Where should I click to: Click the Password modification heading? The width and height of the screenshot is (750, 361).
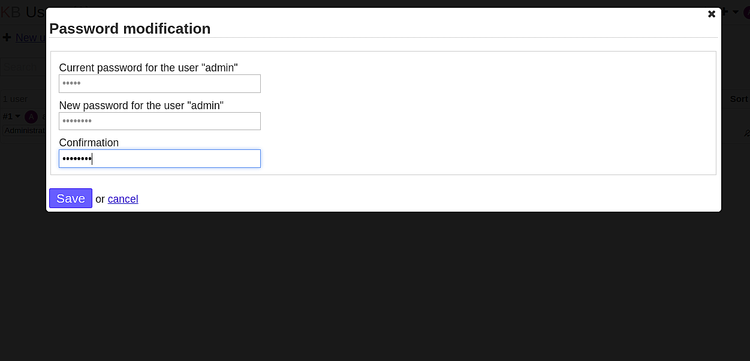(130, 29)
